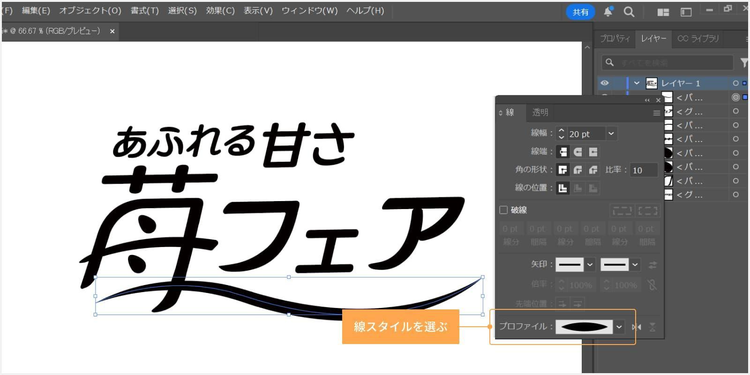Screen dimensions: 750x375
Task: Click the レイヤー 1 thumbnail
Action: [651, 83]
